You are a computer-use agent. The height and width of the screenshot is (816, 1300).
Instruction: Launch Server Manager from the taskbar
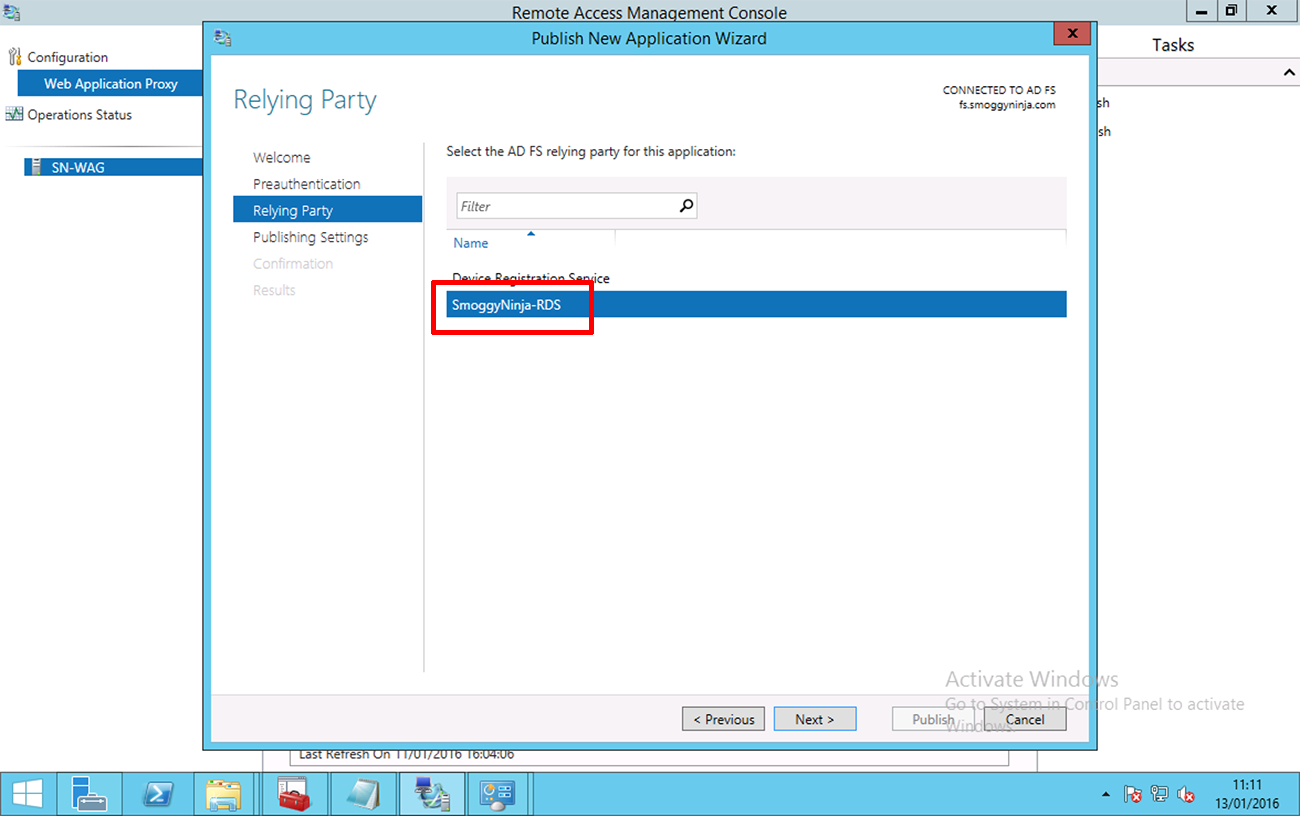pos(89,794)
